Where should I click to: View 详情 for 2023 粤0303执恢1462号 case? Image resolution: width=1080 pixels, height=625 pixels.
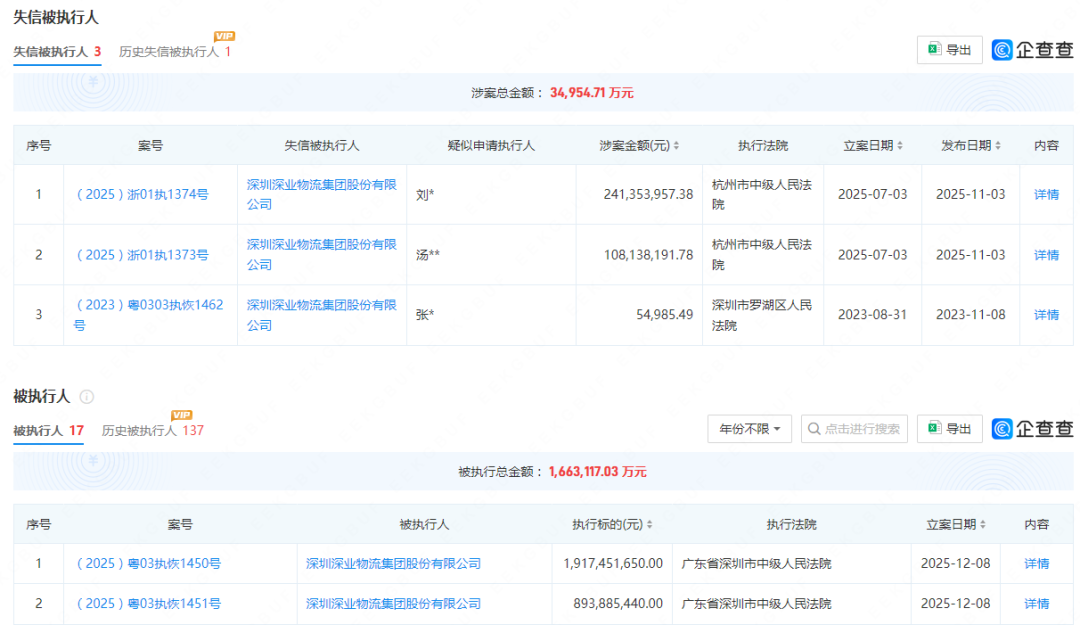1046,315
